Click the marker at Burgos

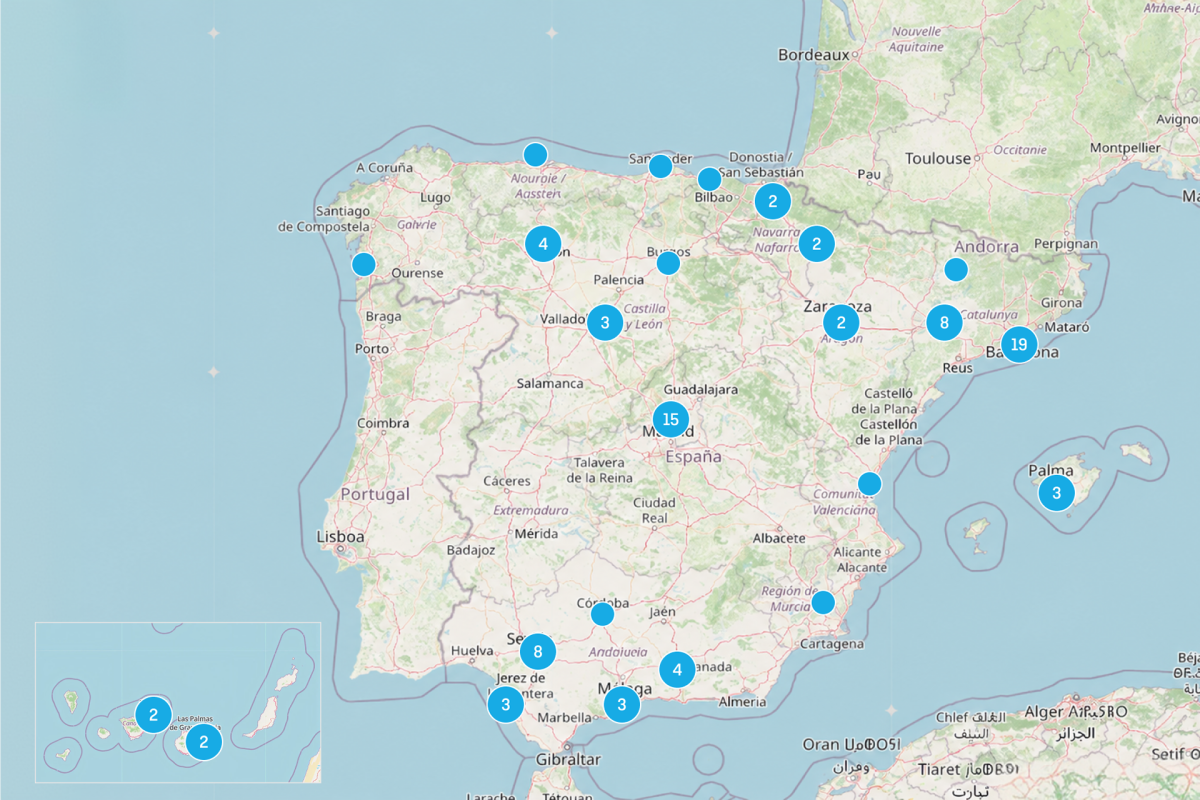pos(668,263)
